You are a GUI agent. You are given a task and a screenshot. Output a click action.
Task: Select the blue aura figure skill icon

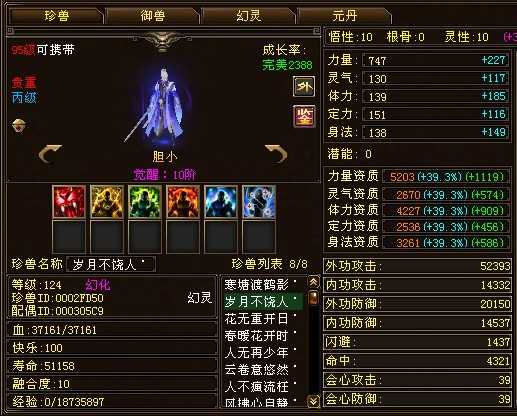coord(221,202)
